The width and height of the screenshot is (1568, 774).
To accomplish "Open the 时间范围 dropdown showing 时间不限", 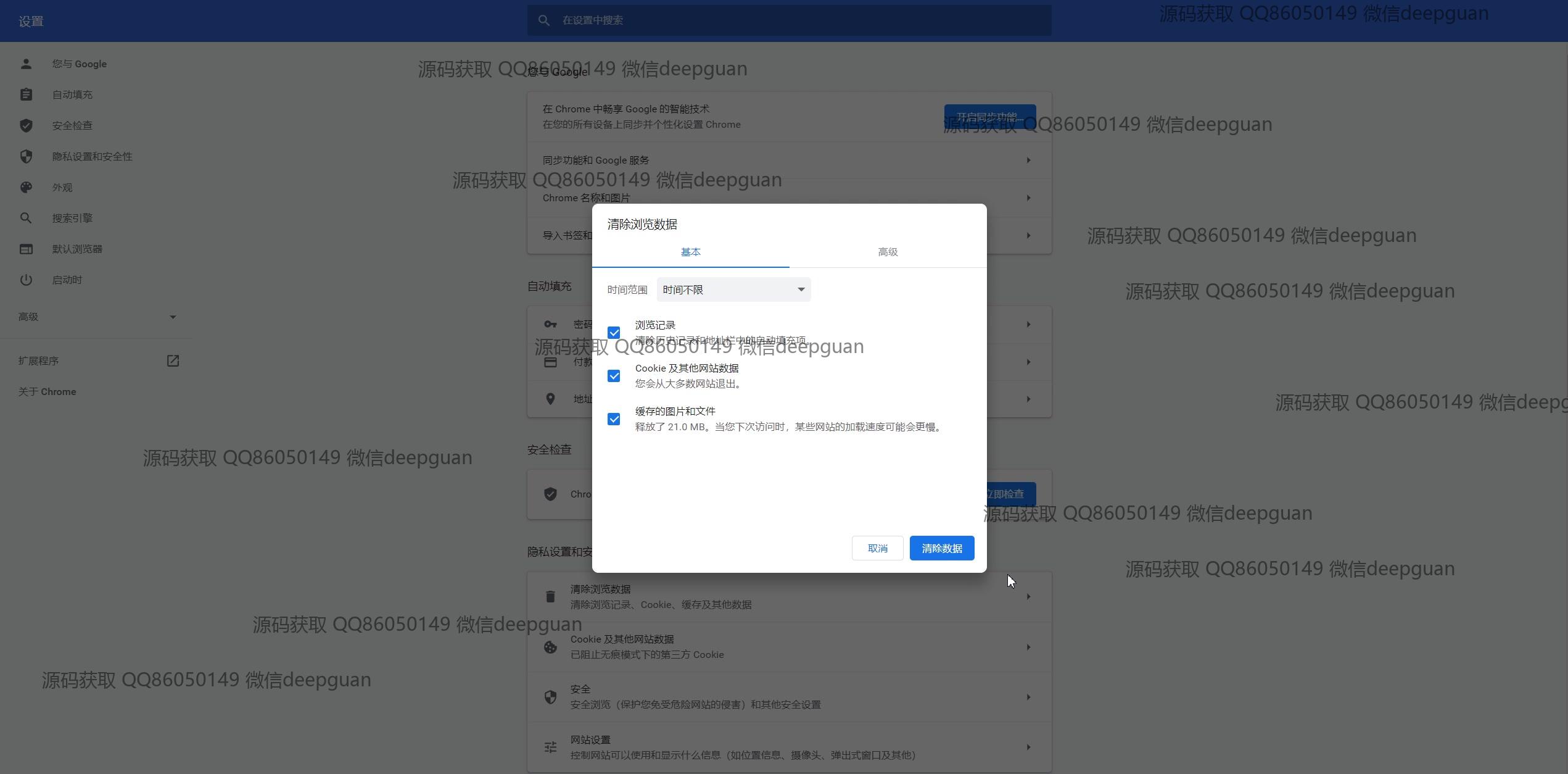I will [x=733, y=289].
